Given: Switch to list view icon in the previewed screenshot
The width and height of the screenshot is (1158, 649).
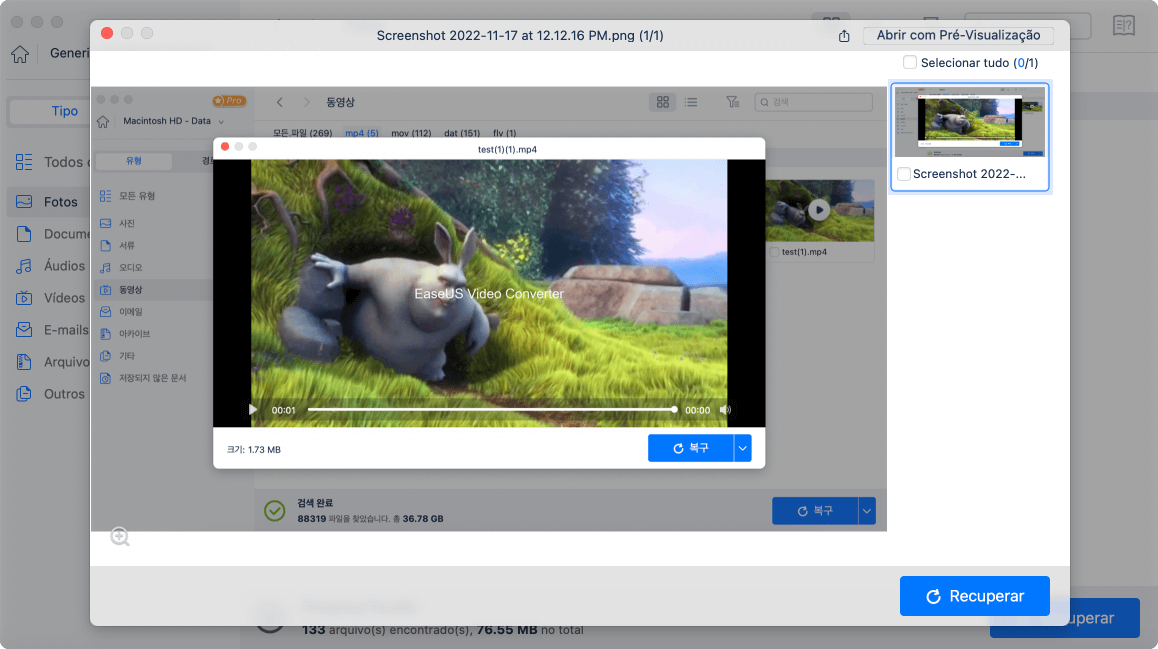Looking at the screenshot, I should coord(691,102).
